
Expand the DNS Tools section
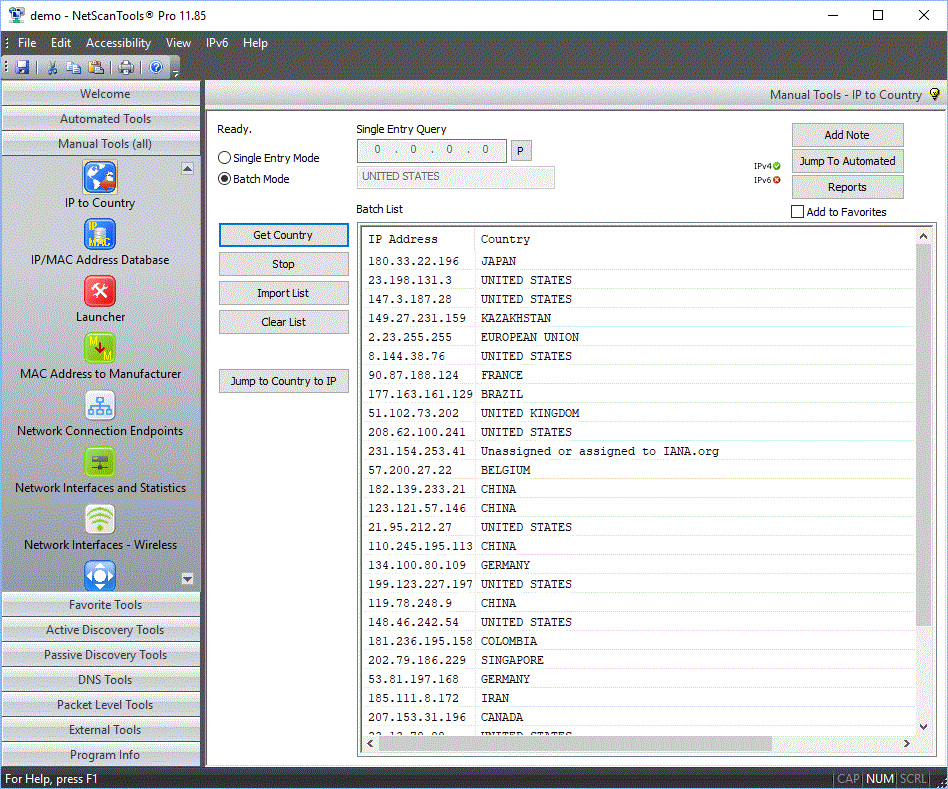click(105, 680)
